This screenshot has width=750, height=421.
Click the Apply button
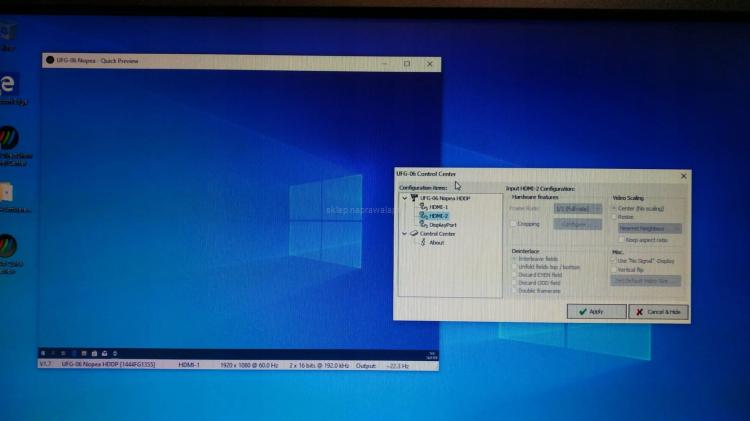pos(596,311)
